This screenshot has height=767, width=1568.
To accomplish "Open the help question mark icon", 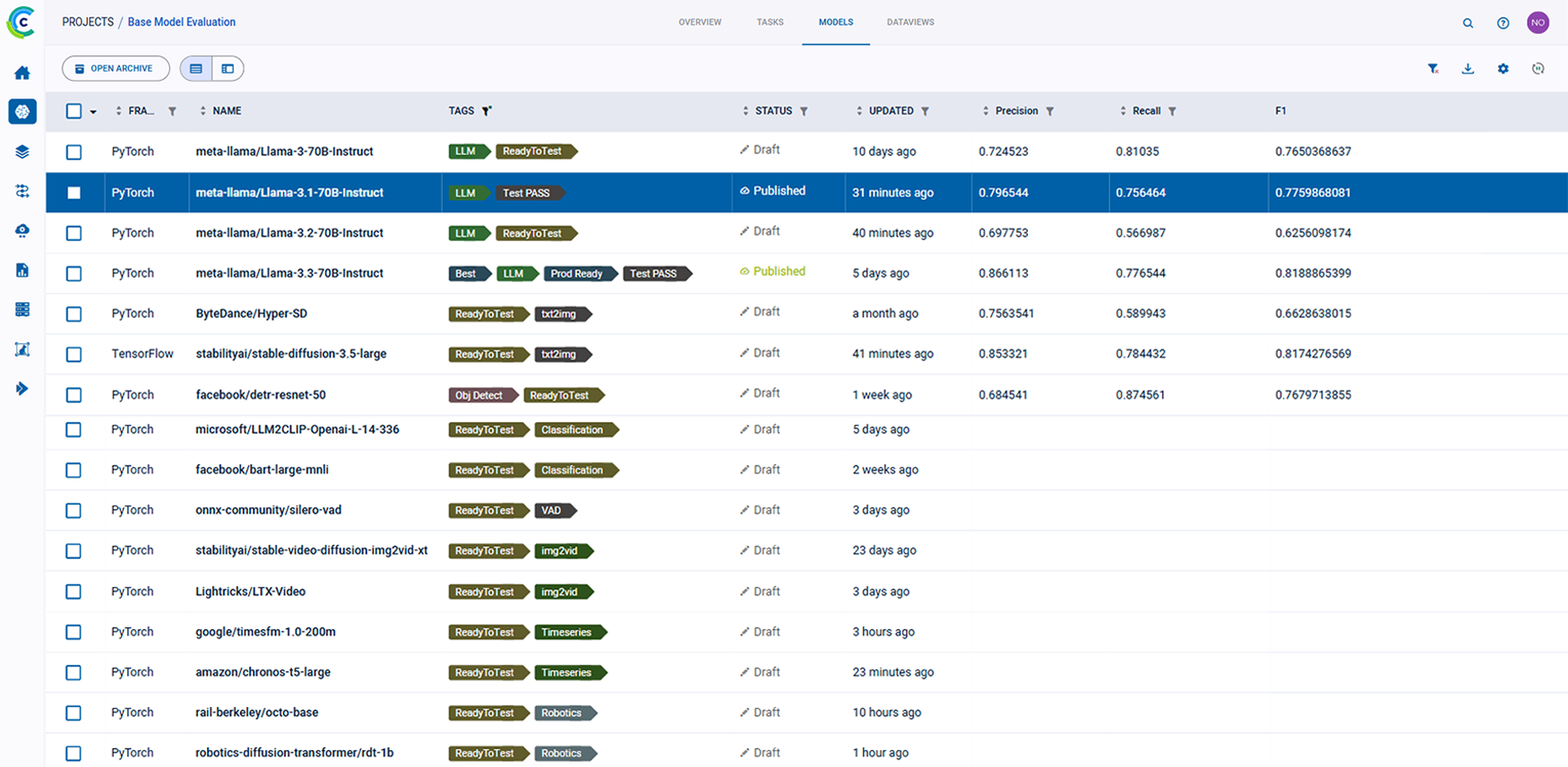I will [x=1503, y=23].
